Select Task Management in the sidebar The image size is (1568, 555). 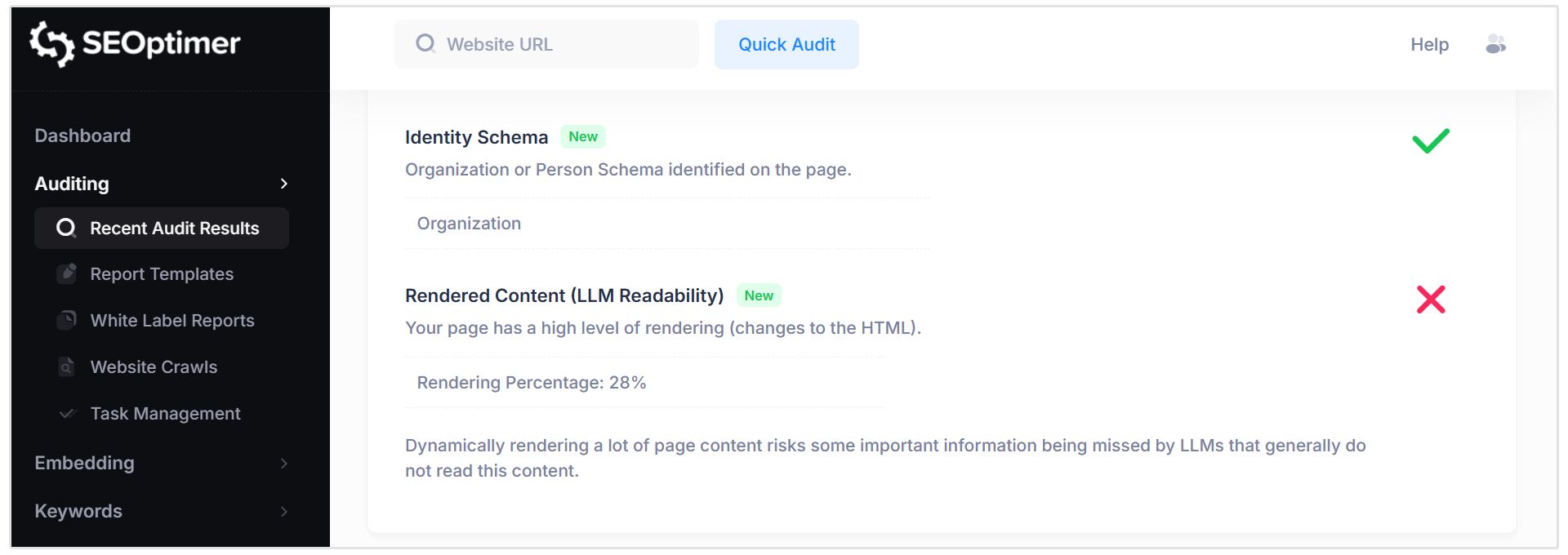click(x=165, y=414)
